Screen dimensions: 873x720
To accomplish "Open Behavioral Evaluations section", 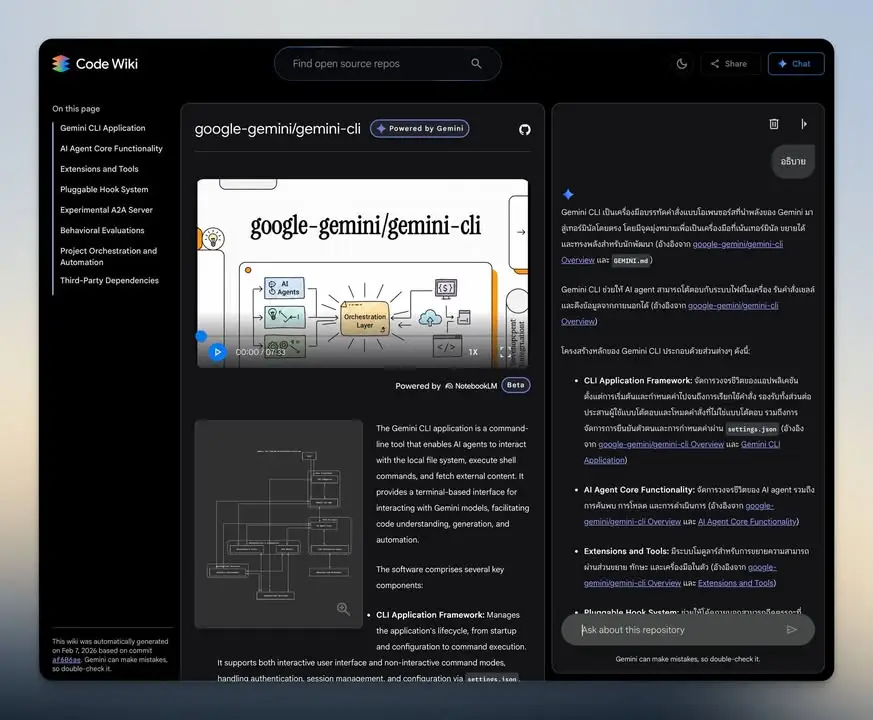I will 102,231.
